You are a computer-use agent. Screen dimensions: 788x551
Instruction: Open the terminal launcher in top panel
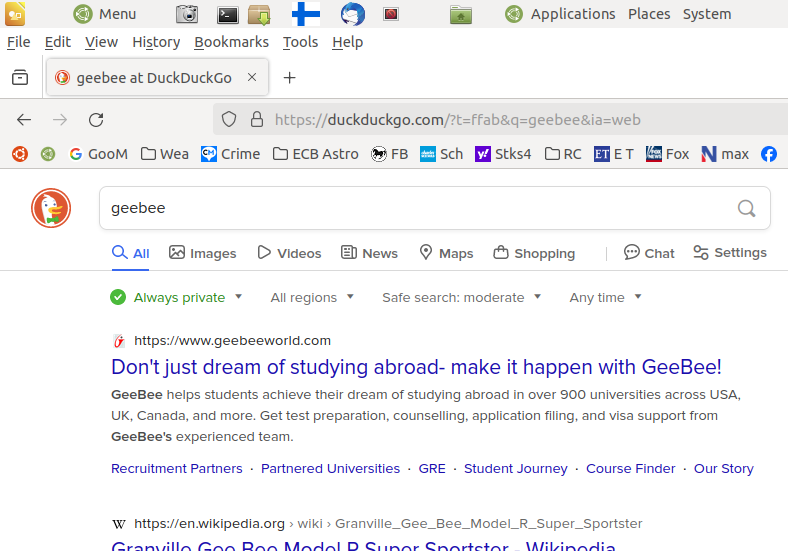(228, 14)
